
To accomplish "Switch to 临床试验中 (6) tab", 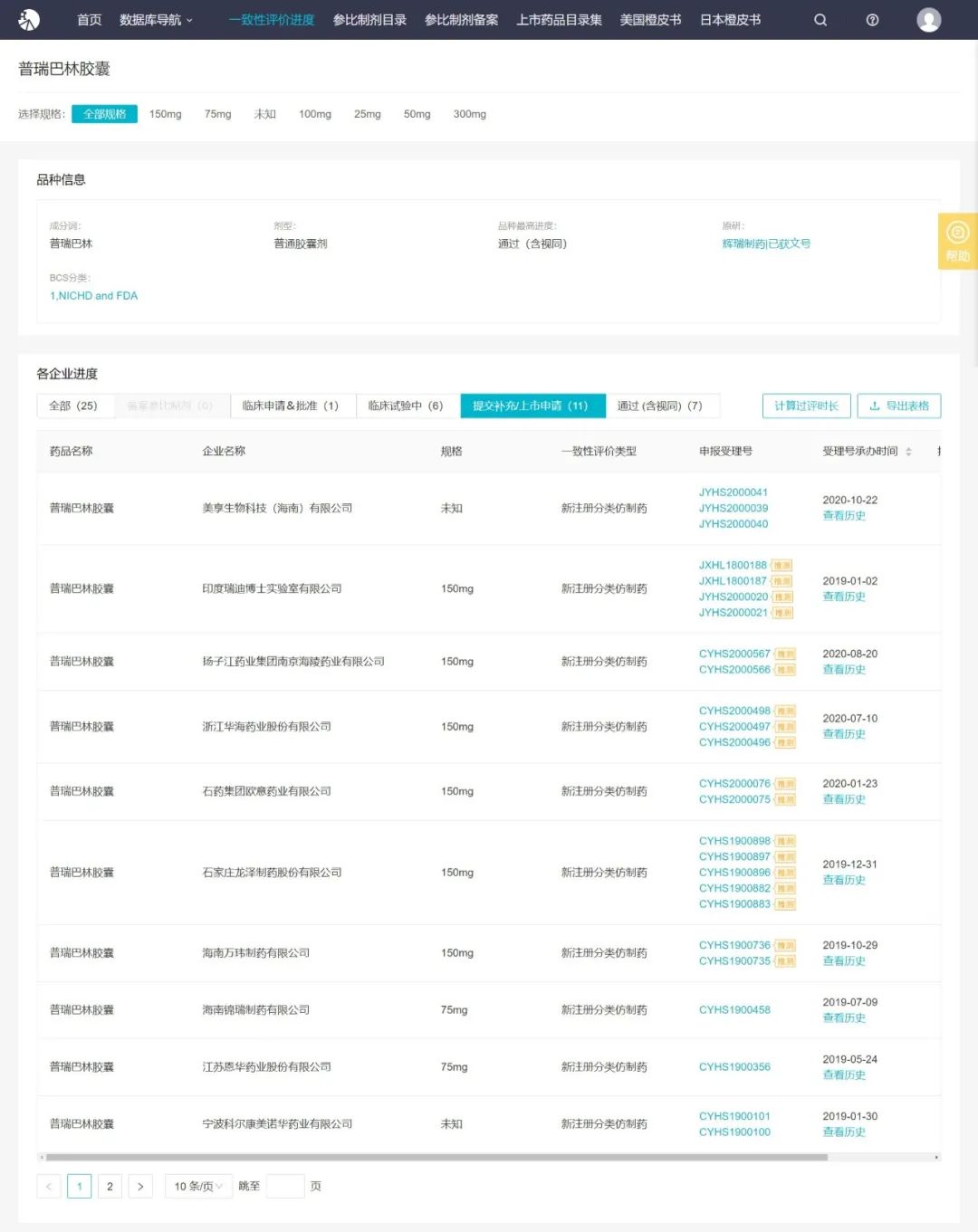I will (406, 406).
